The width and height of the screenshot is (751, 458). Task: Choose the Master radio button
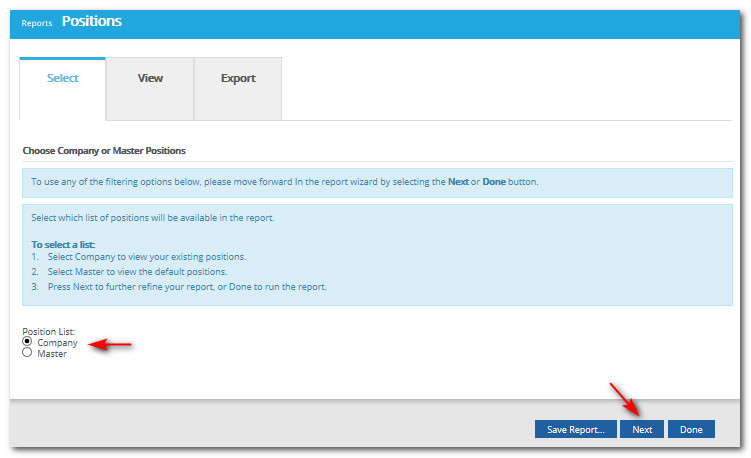pyautogui.click(x=27, y=353)
